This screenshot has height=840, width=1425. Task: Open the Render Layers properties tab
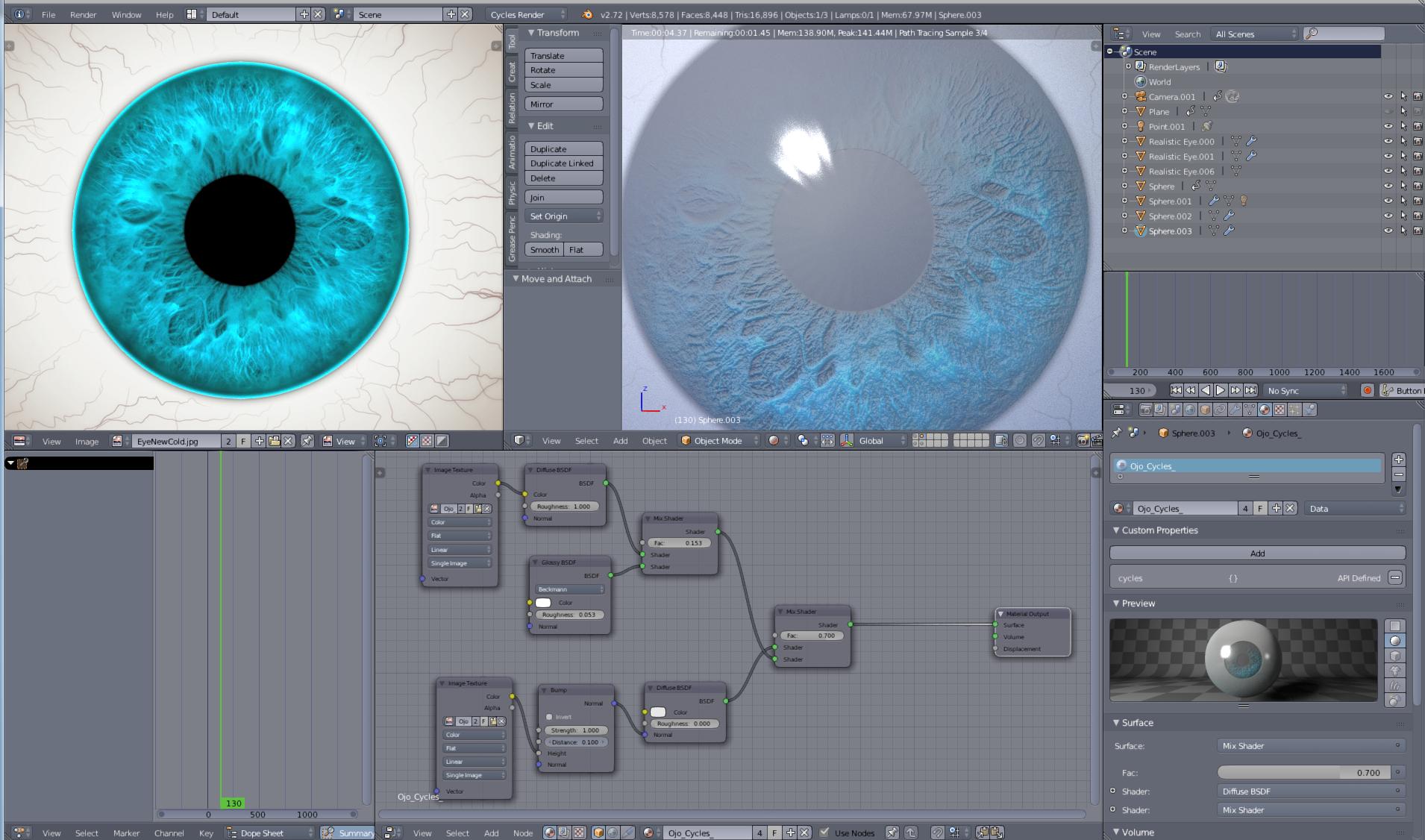[1160, 410]
